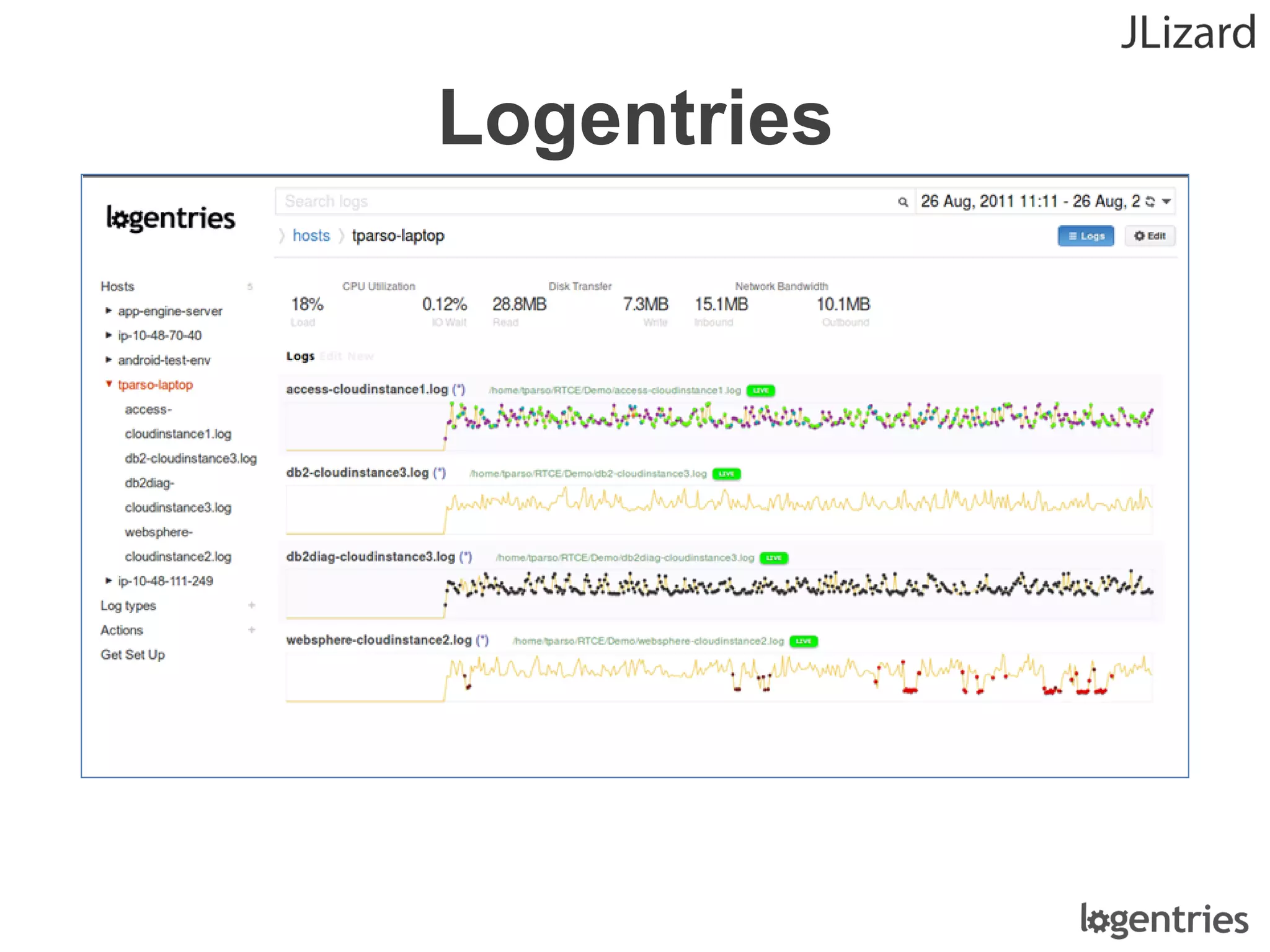Click the db2diag-cloudinstance3.log activity graph
This screenshot has height=952, width=1270.
(x=719, y=593)
